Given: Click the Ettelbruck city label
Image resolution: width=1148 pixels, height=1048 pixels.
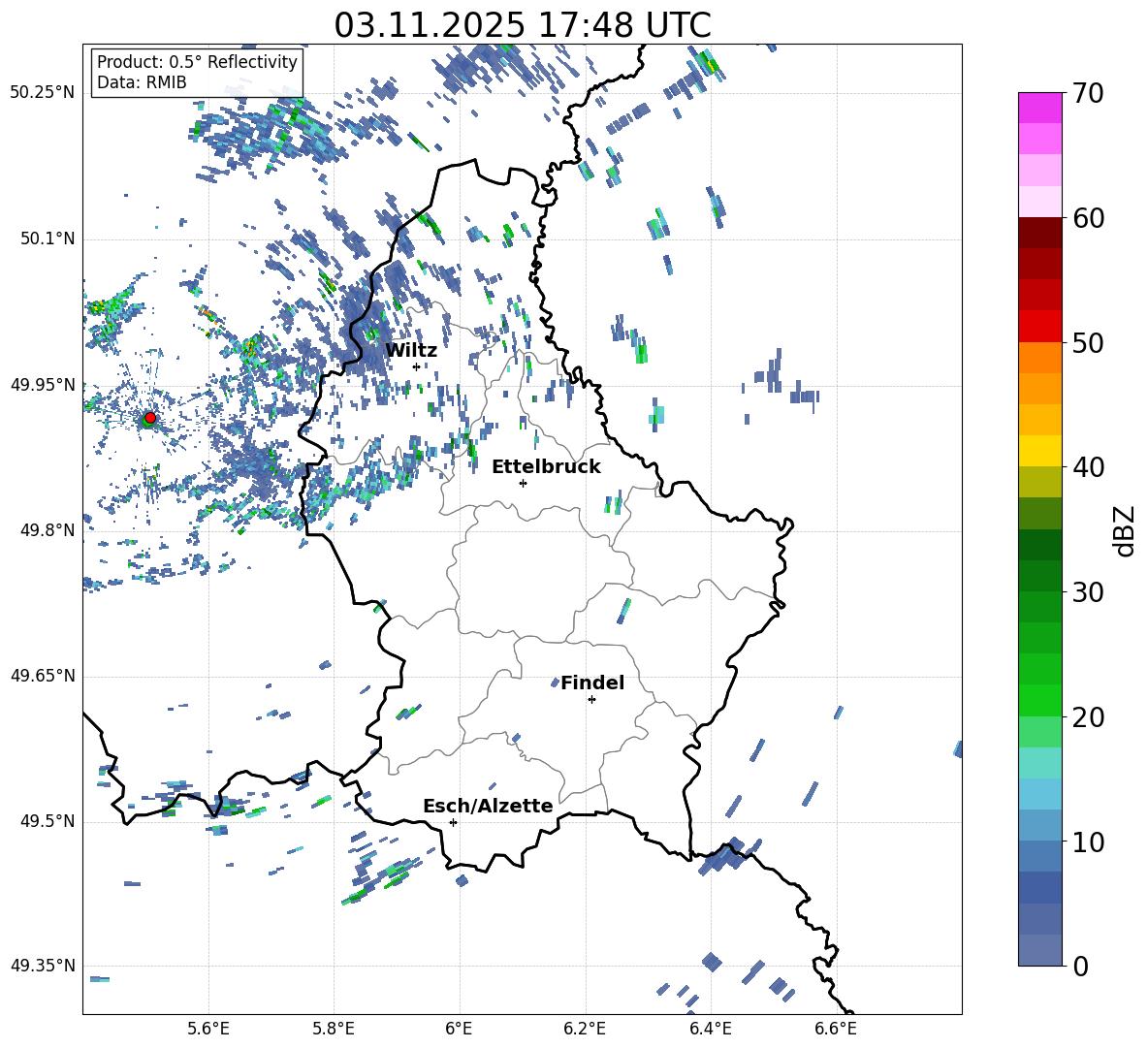Looking at the screenshot, I should tap(546, 467).
